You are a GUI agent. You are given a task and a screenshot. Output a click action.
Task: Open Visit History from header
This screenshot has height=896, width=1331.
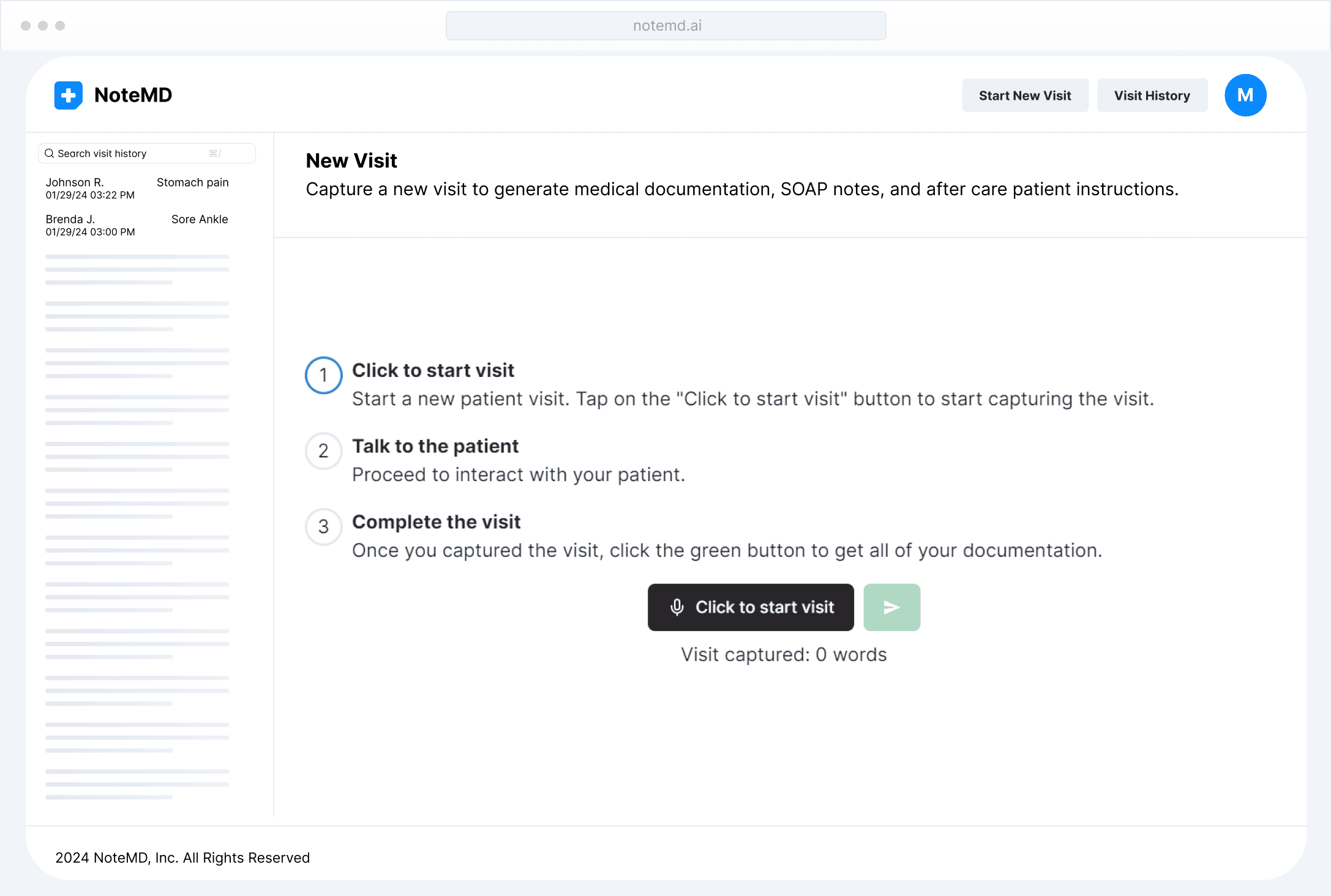coord(1152,95)
